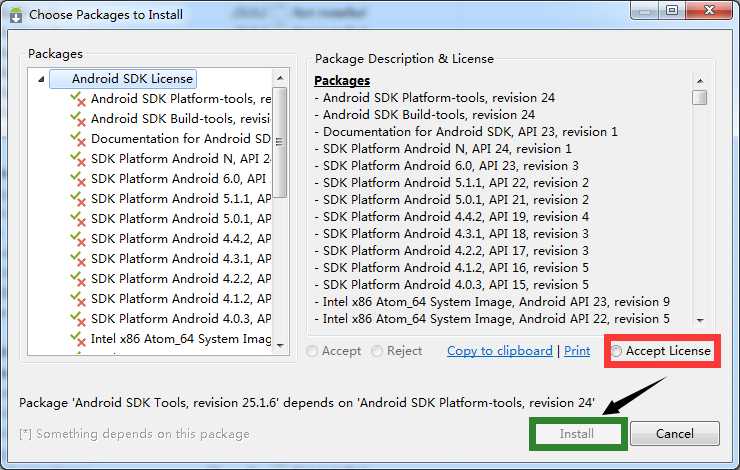Click 'Android SDK Build-tools, revision 24' description line
740x470 pixels.
pos(425,115)
